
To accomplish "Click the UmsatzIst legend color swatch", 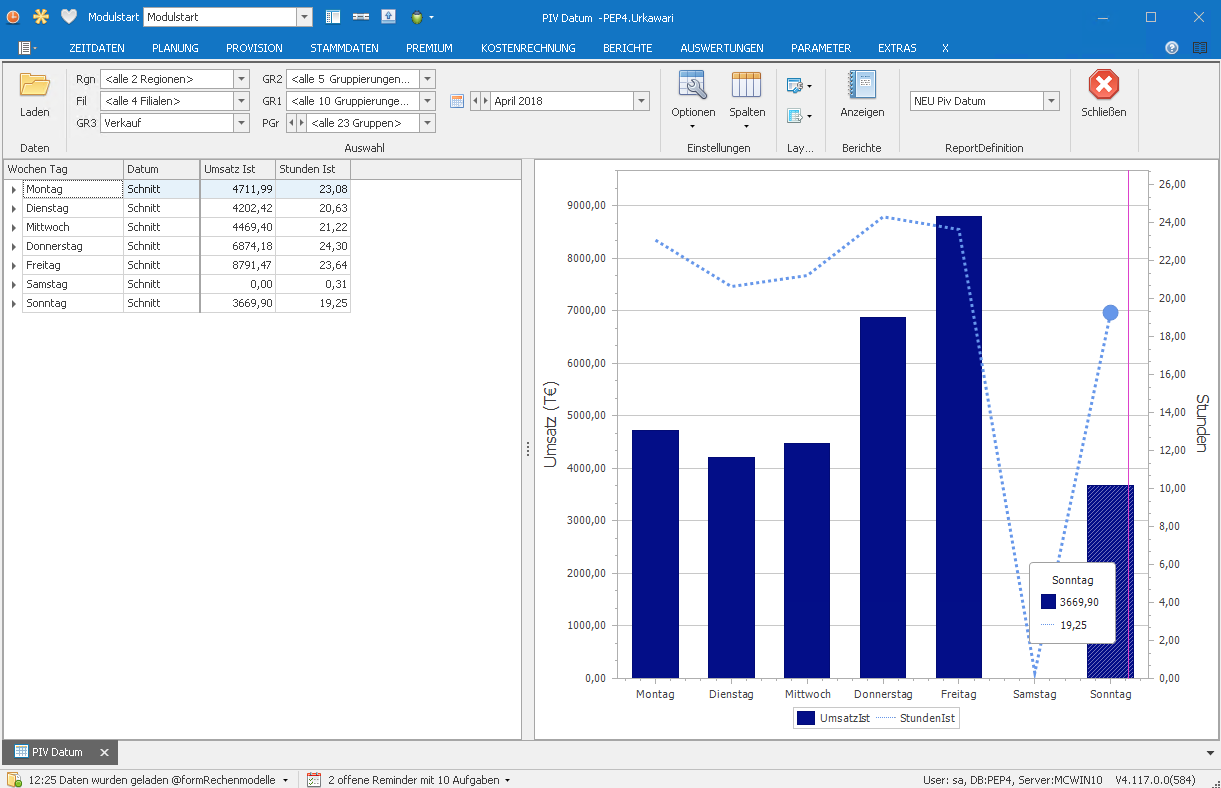I will pyautogui.click(x=806, y=718).
